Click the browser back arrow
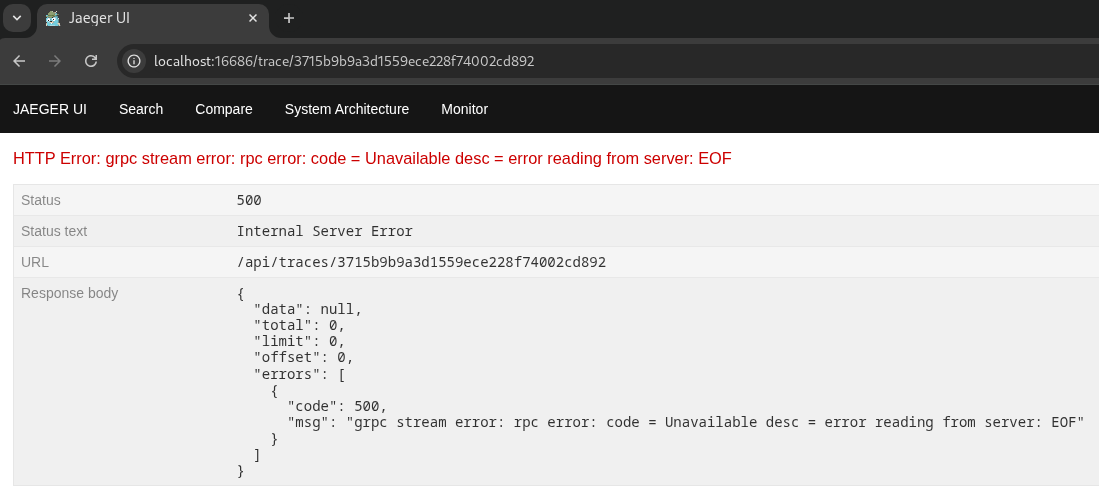The height and width of the screenshot is (493, 1099). coord(19,61)
